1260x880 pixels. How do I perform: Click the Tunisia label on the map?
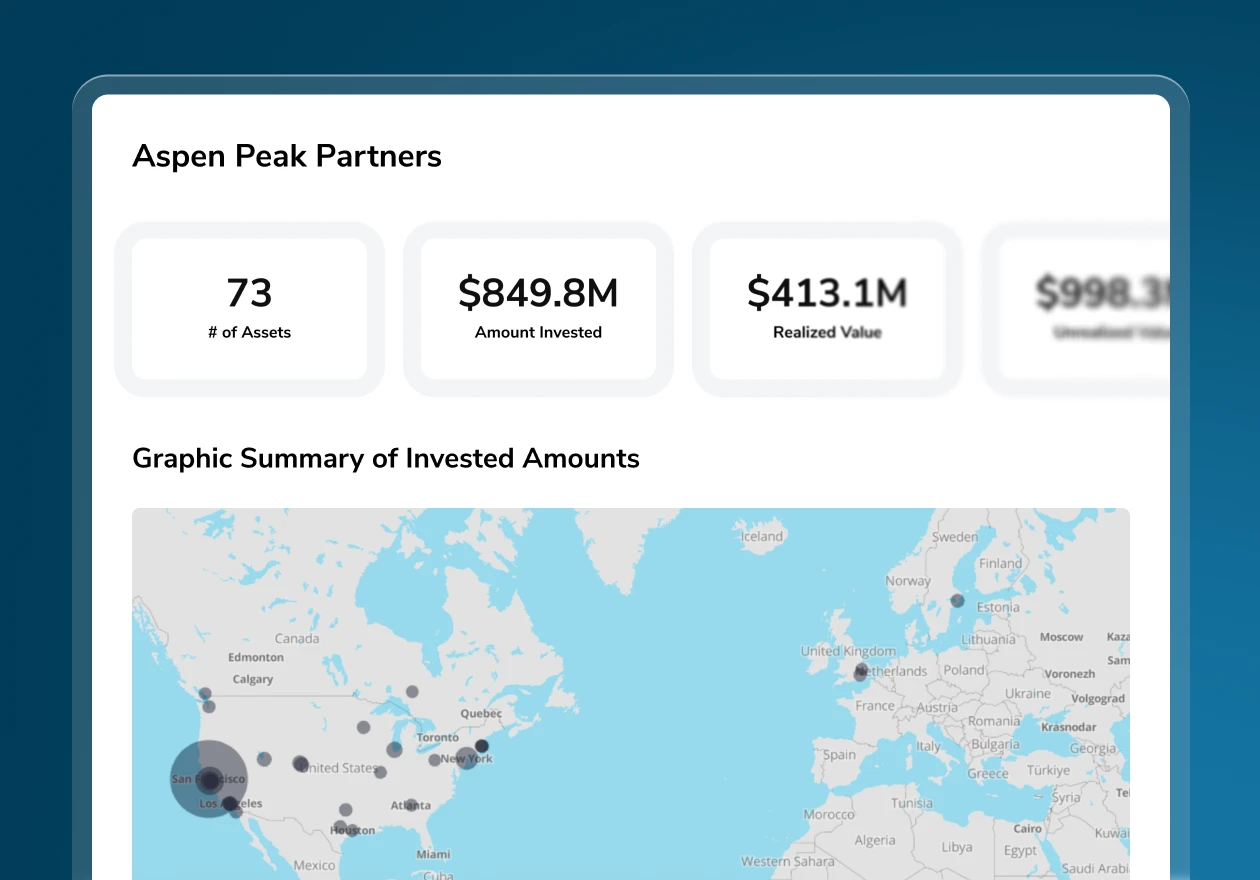(x=911, y=803)
